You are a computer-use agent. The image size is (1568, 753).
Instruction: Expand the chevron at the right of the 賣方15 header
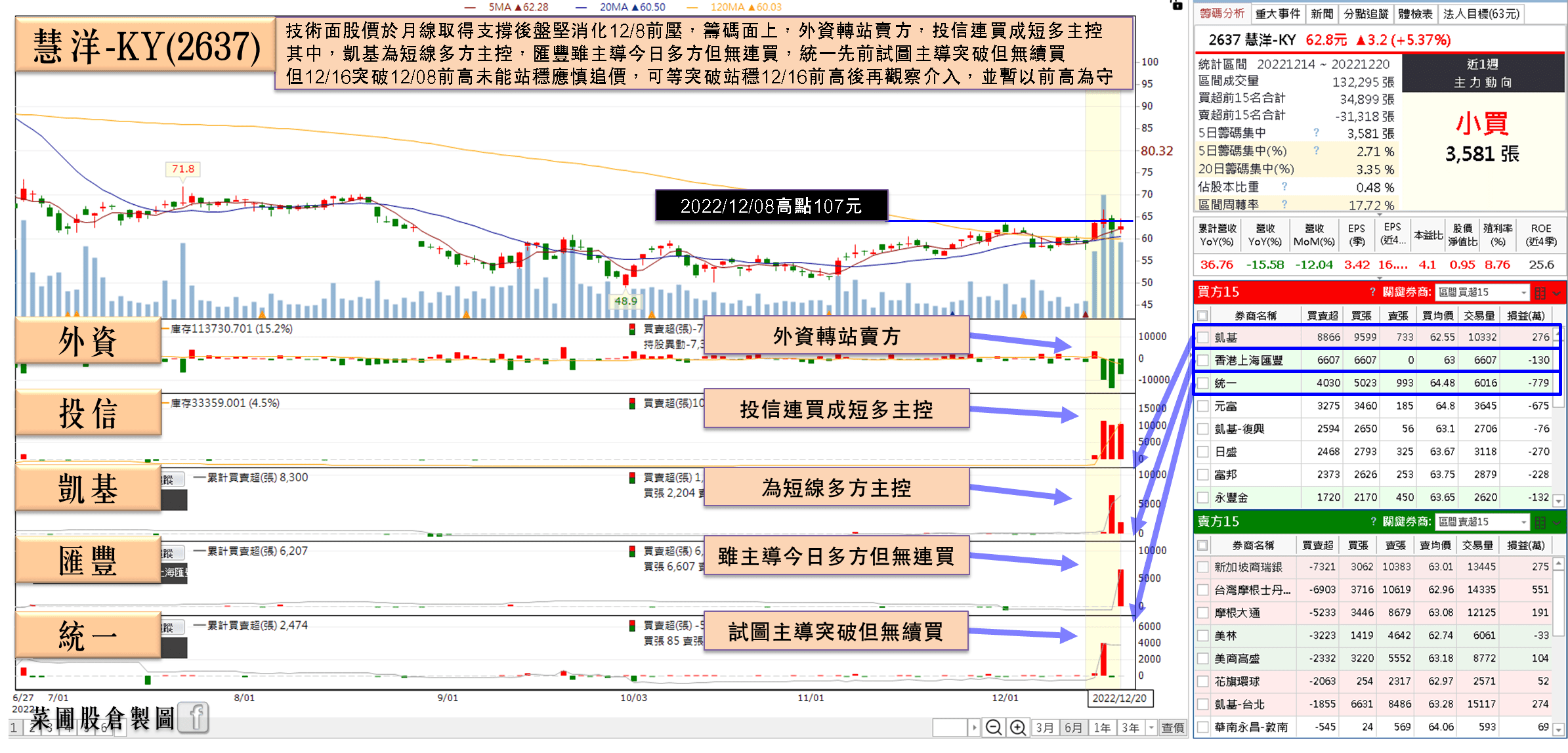tap(1557, 523)
